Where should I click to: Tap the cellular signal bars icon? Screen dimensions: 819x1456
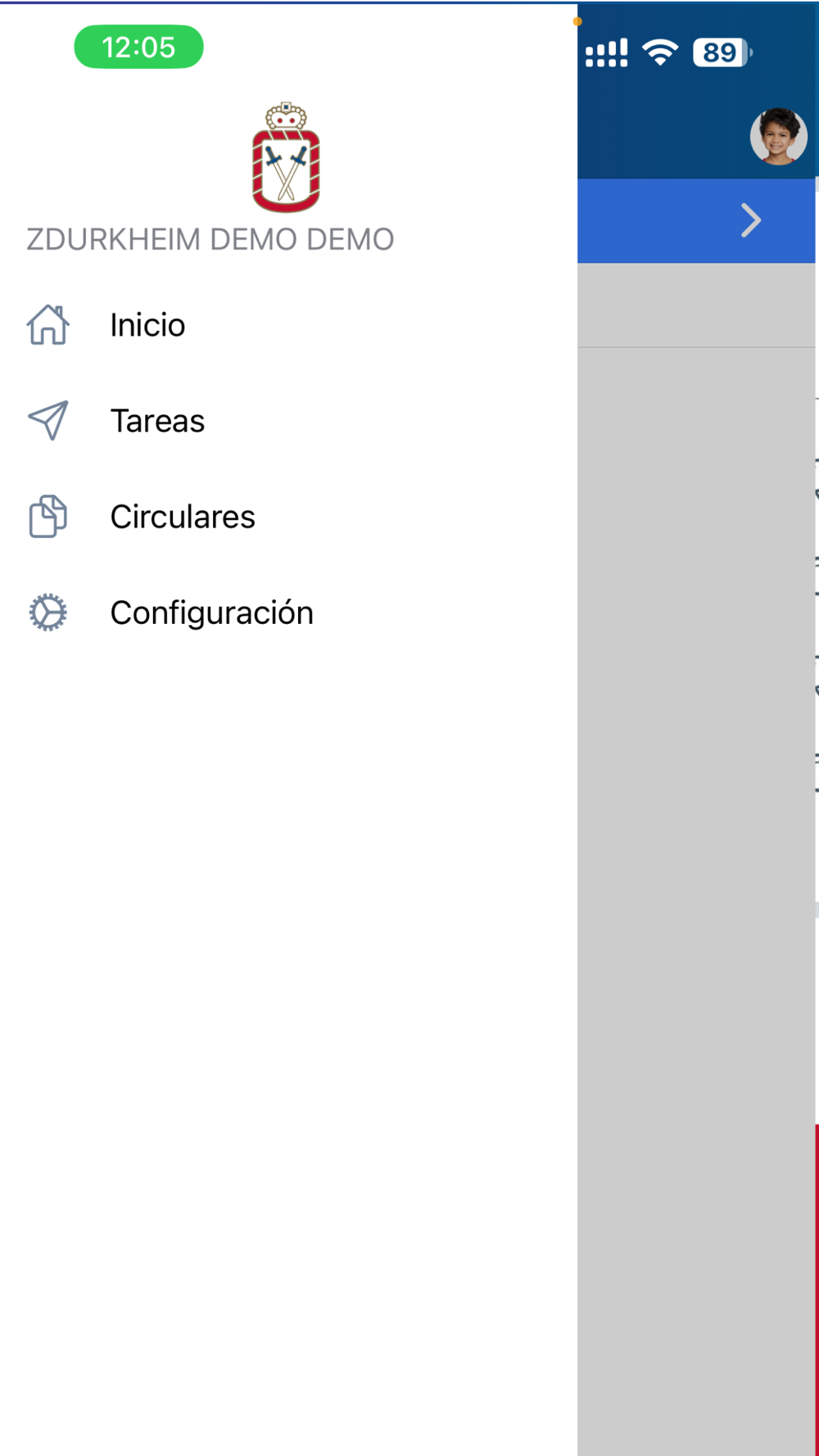pos(607,52)
